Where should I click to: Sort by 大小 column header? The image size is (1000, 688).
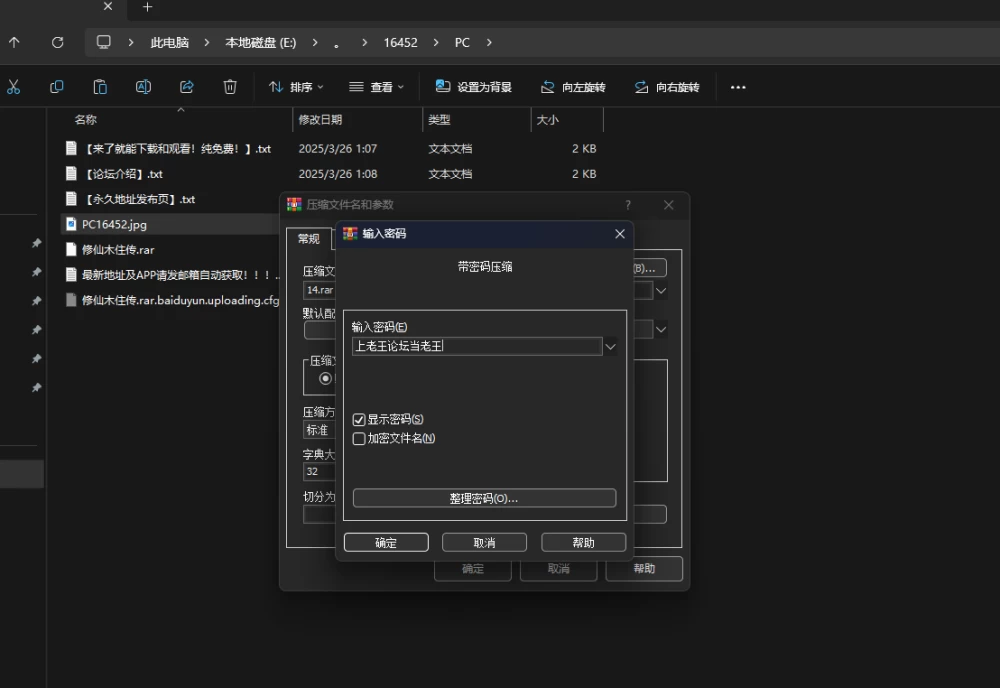(x=547, y=120)
